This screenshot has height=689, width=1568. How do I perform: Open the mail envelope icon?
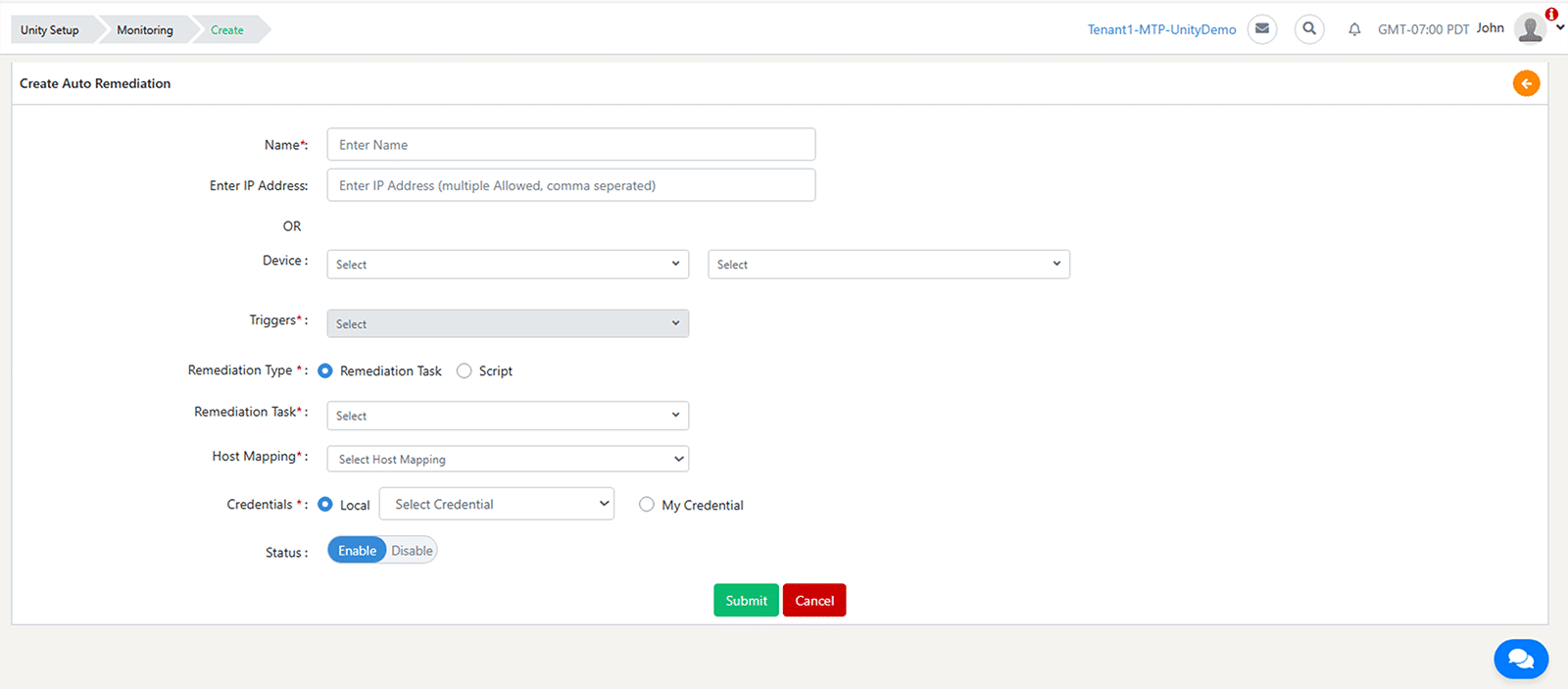point(1262,29)
